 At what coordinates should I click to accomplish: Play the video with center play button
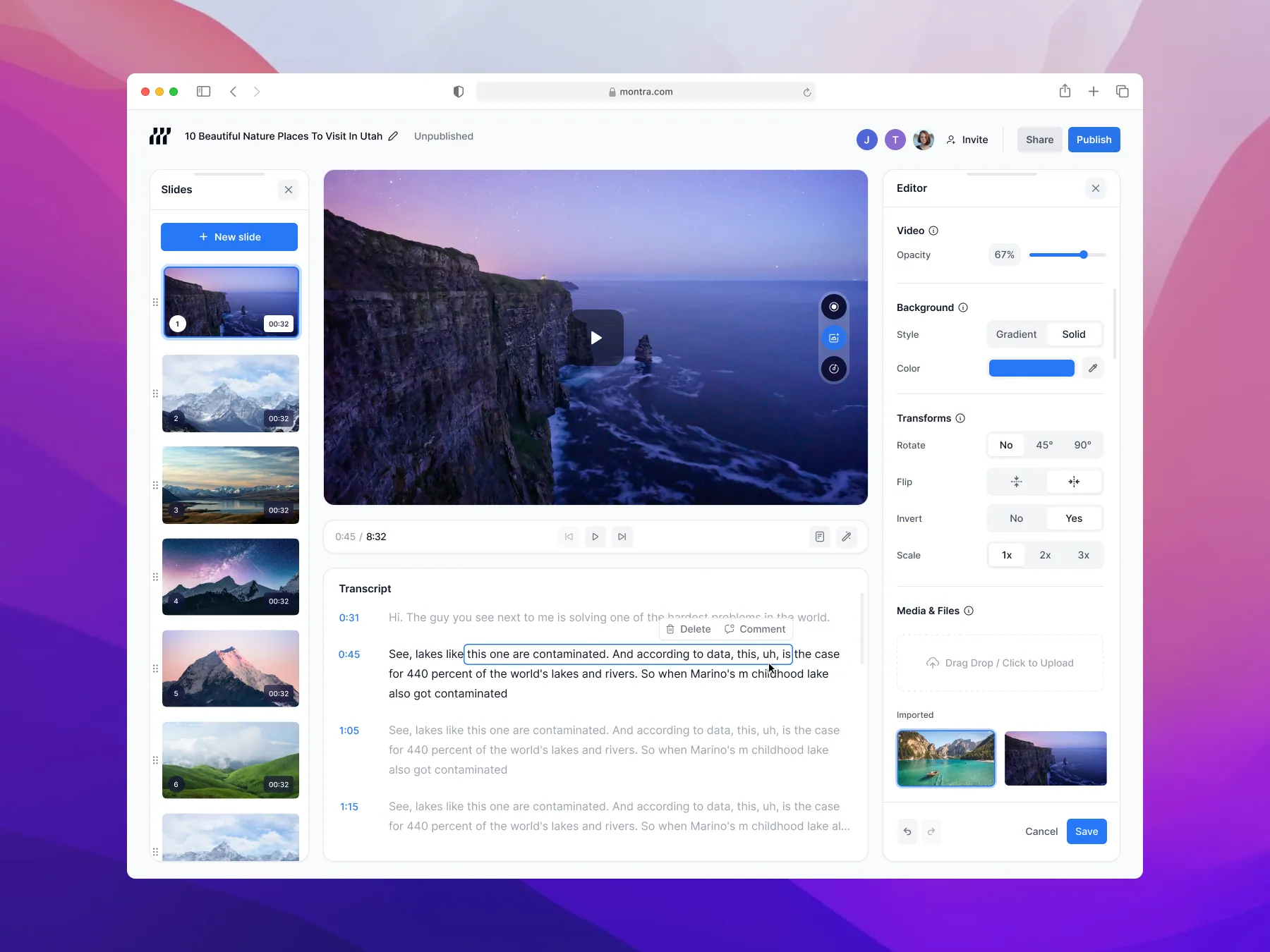click(596, 338)
